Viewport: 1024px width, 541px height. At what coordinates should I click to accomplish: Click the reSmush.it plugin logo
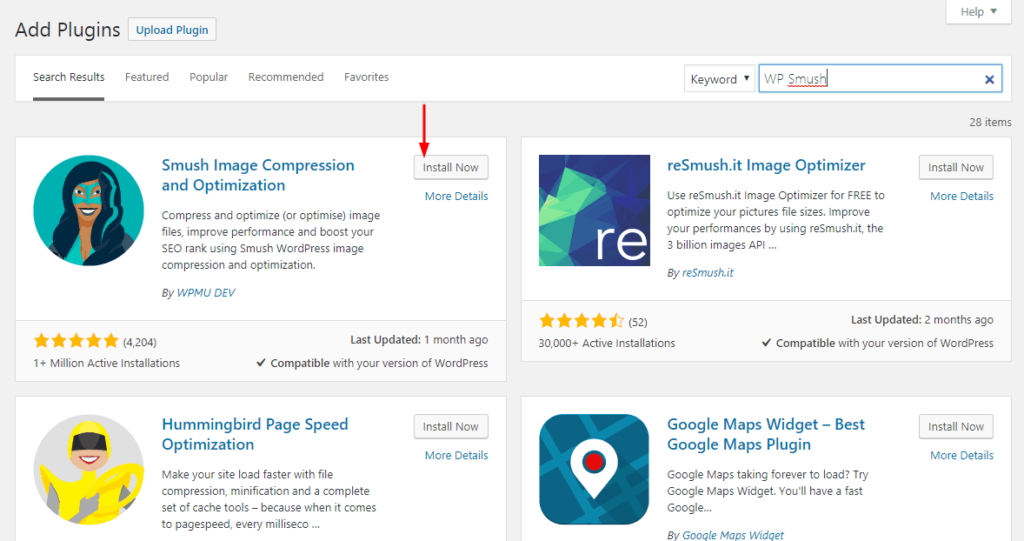(x=594, y=210)
